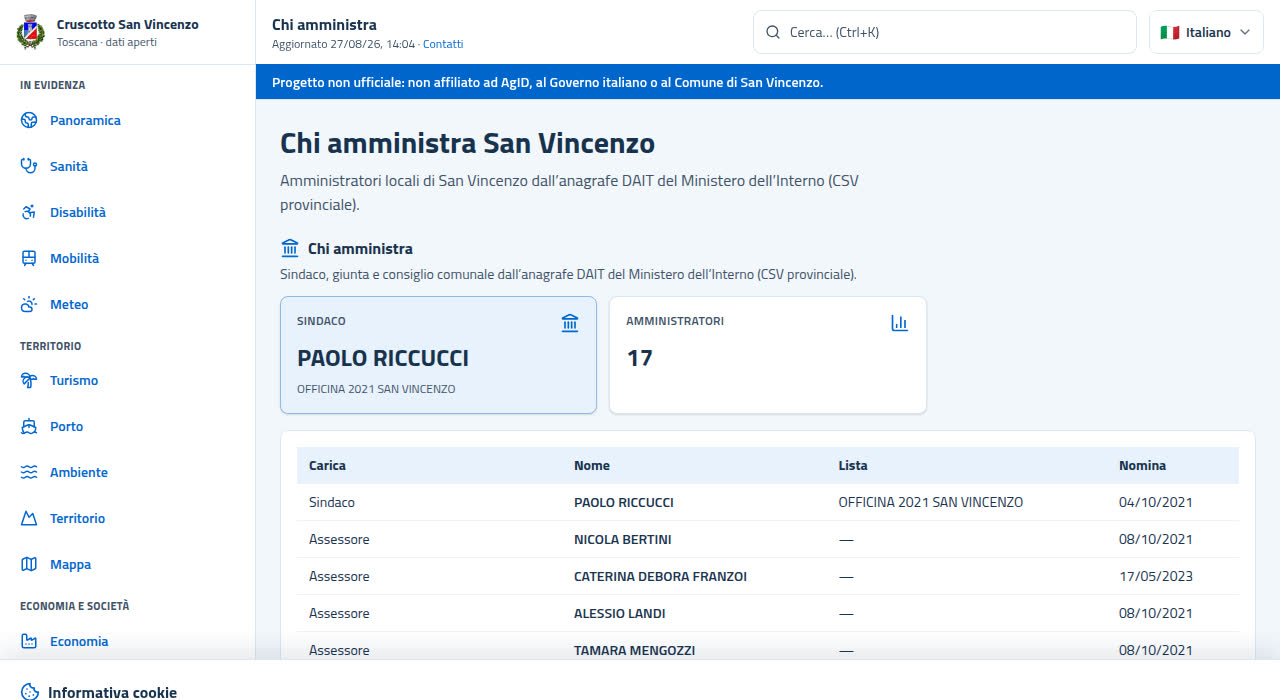Click the cookie icon in Informativa banner
The width and height of the screenshot is (1280, 700).
point(30,692)
